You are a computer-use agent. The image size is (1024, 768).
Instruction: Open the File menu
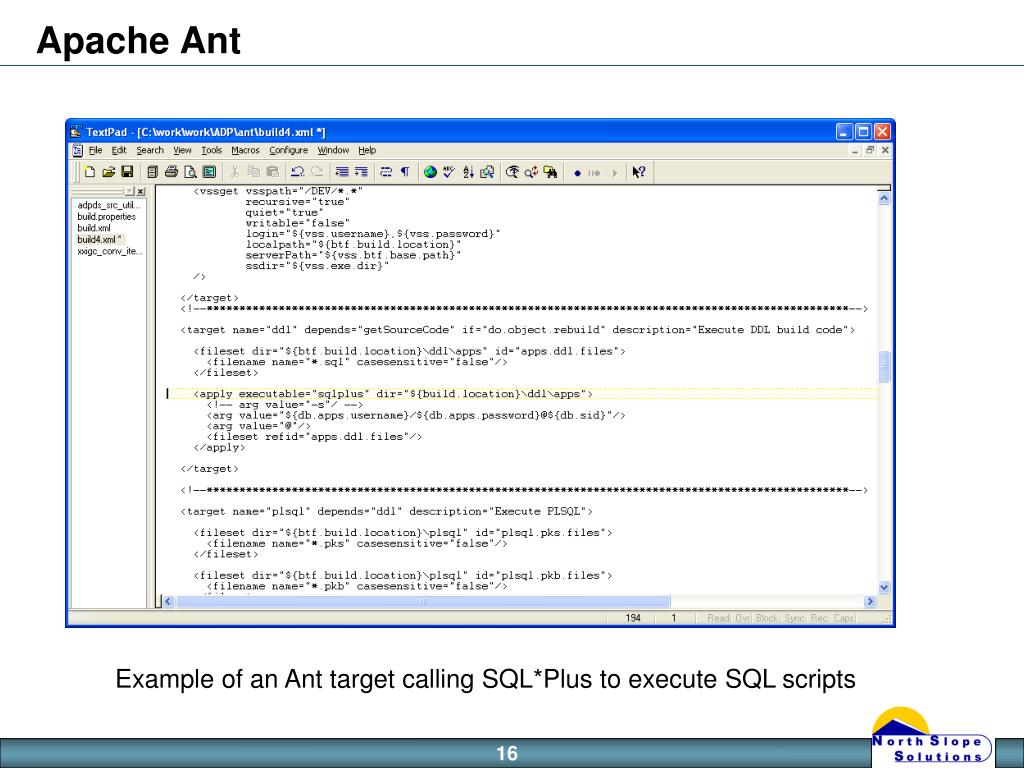coord(95,150)
